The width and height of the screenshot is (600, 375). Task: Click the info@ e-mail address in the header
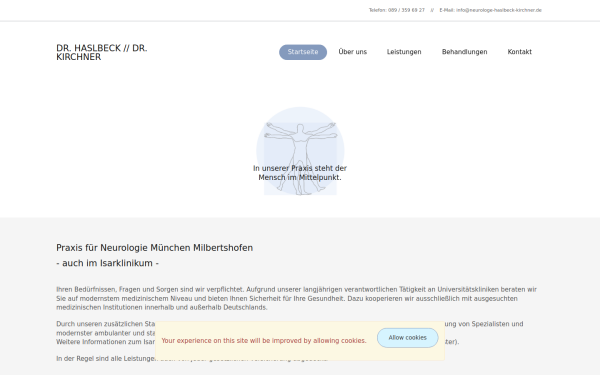[x=499, y=10]
